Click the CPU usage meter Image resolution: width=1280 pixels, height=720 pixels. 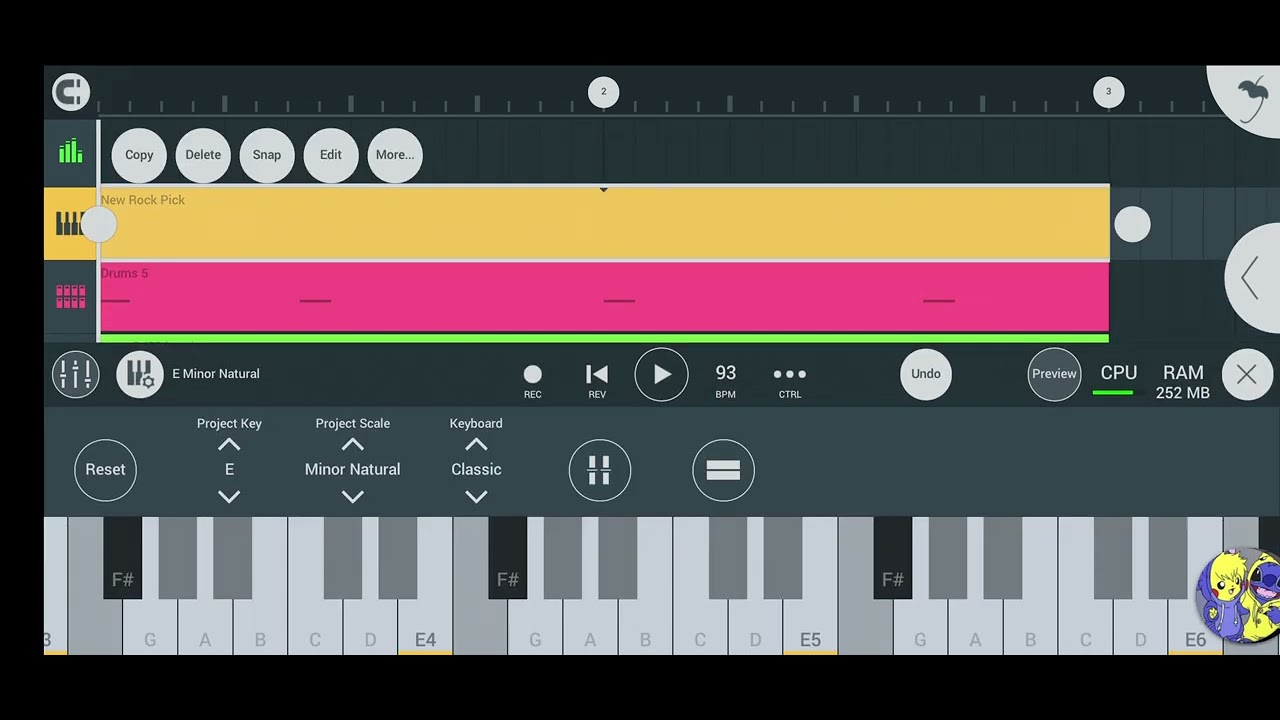tap(1119, 380)
